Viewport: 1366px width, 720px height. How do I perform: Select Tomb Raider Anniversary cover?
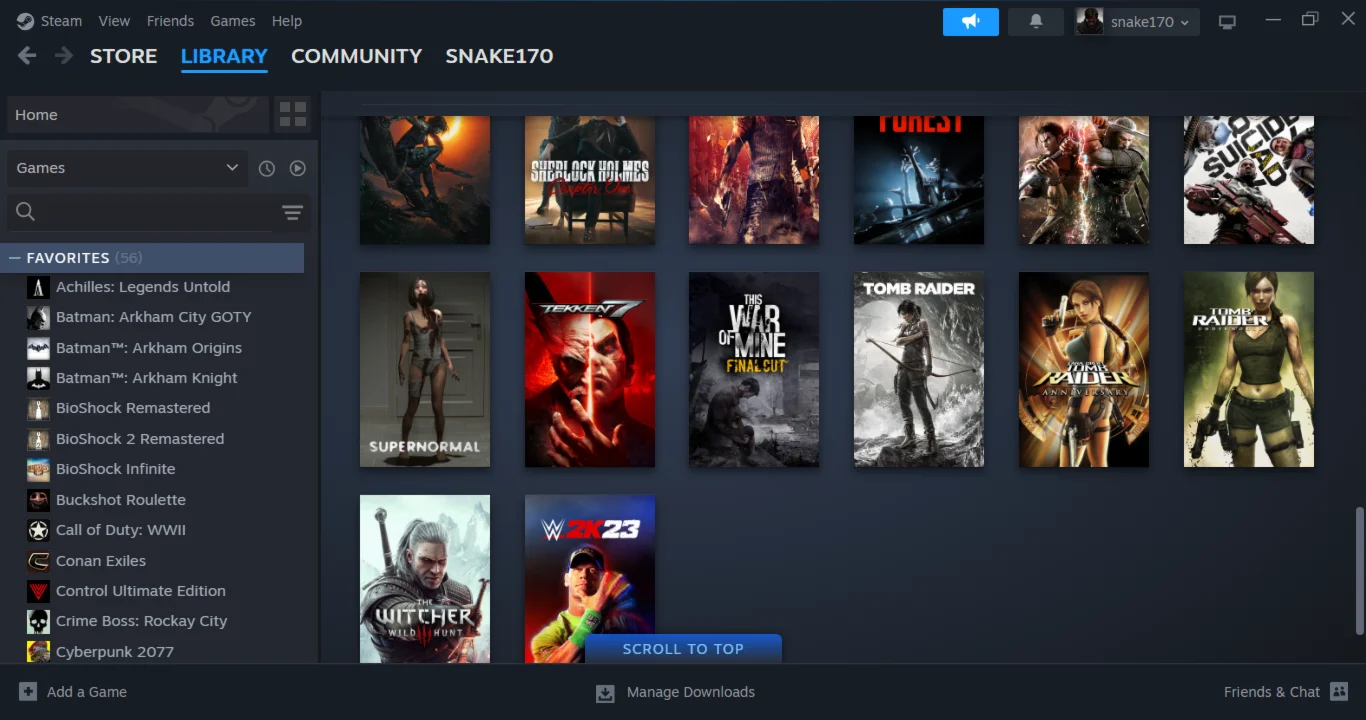pos(1084,370)
